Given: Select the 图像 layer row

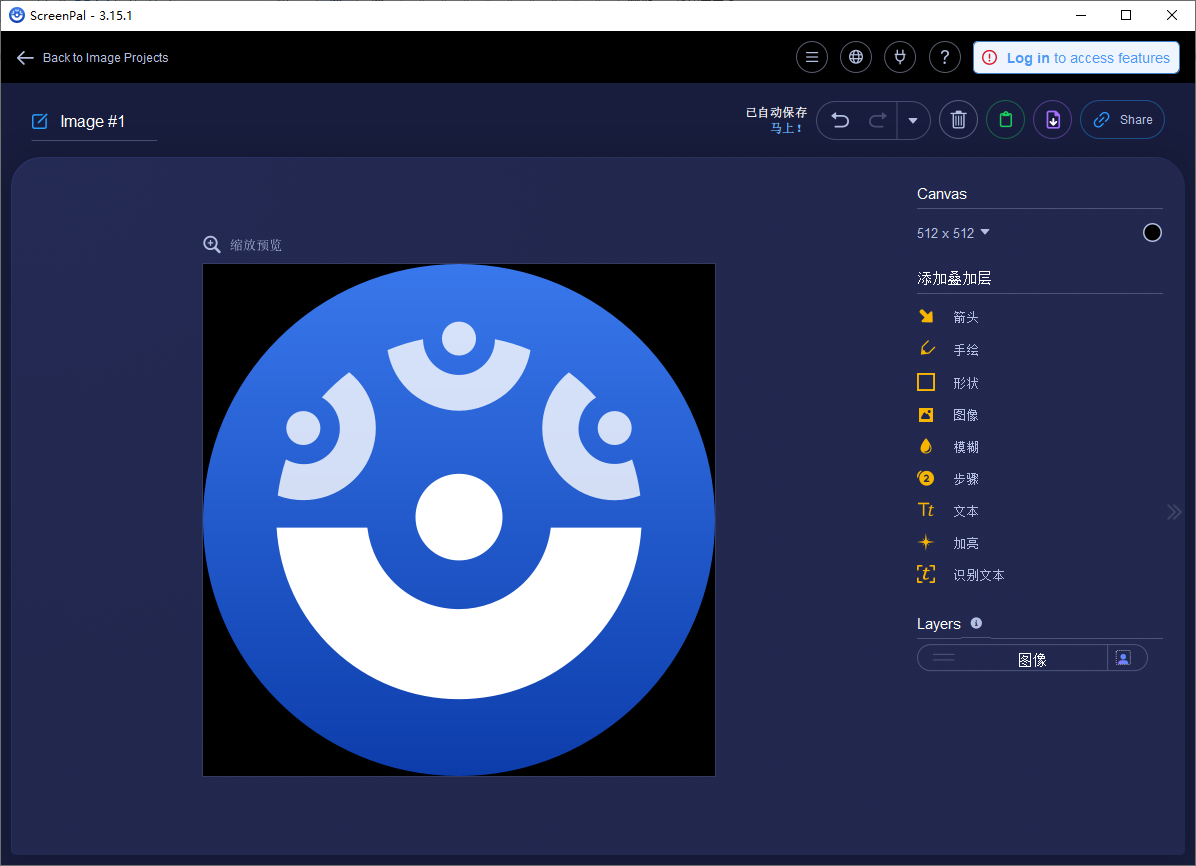Looking at the screenshot, I should 1030,658.
